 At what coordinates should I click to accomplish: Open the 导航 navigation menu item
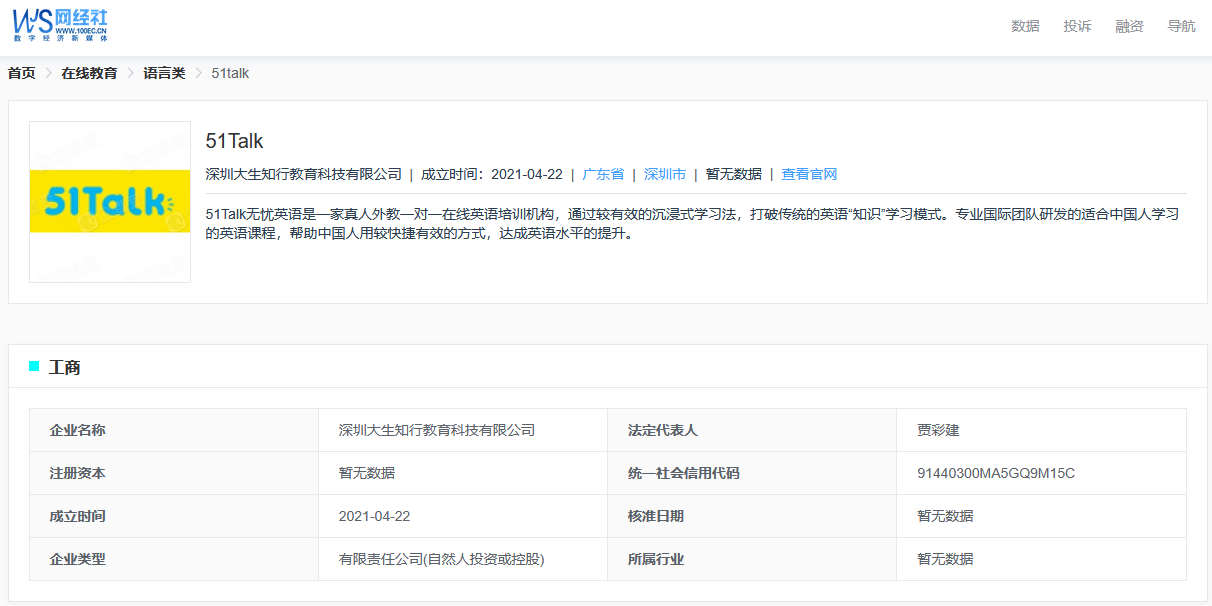pyautogui.click(x=1181, y=26)
